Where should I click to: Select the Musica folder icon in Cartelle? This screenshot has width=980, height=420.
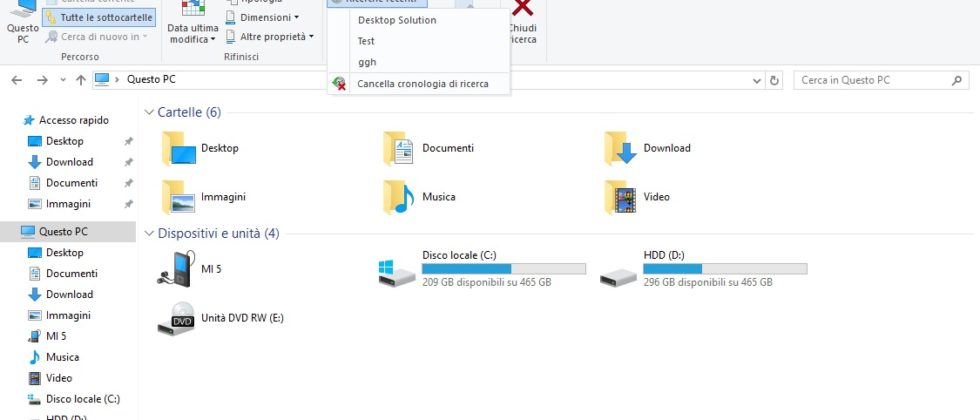399,197
